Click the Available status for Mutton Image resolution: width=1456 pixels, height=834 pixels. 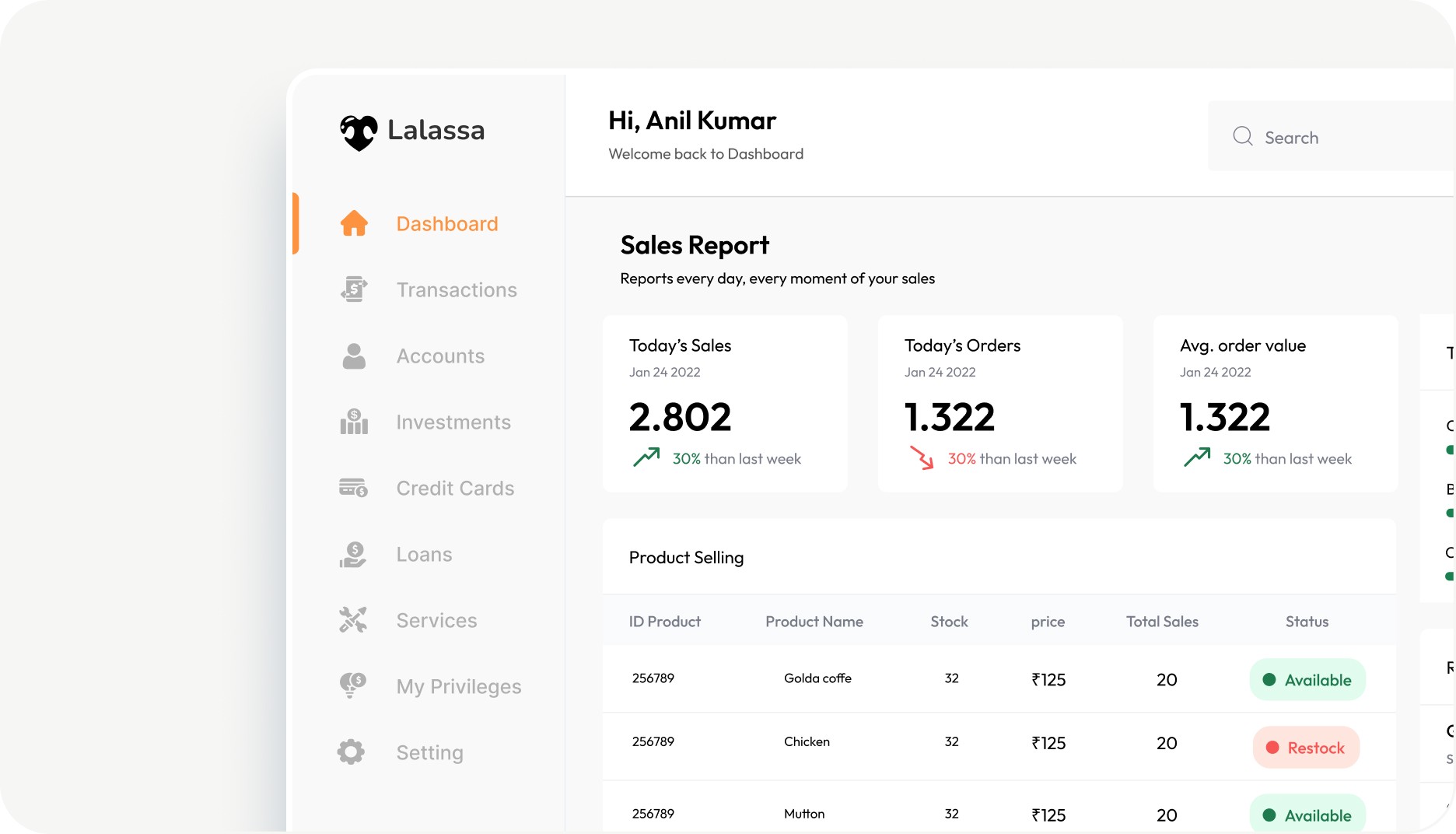(1307, 814)
